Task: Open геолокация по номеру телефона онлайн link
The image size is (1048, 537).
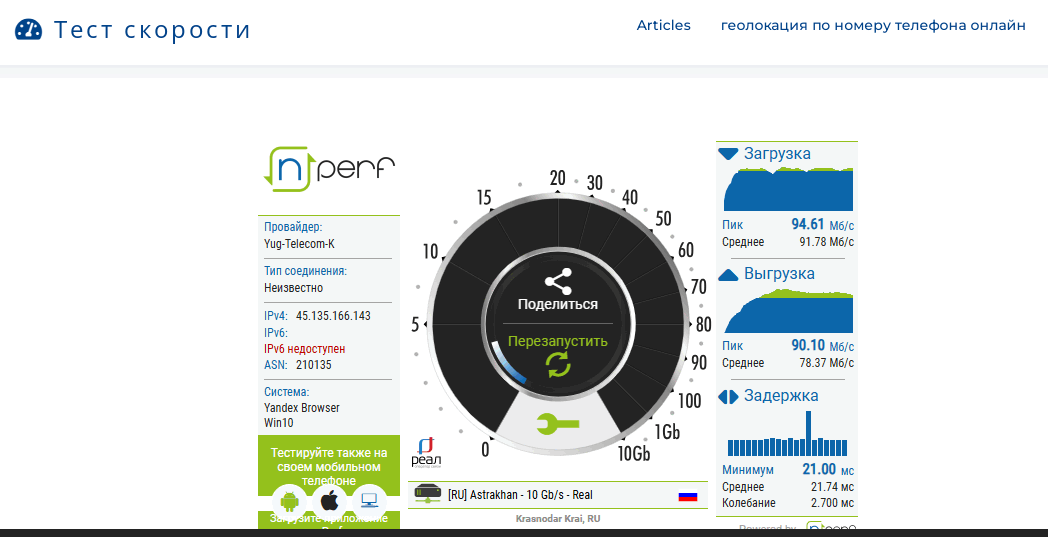Action: pos(873,25)
